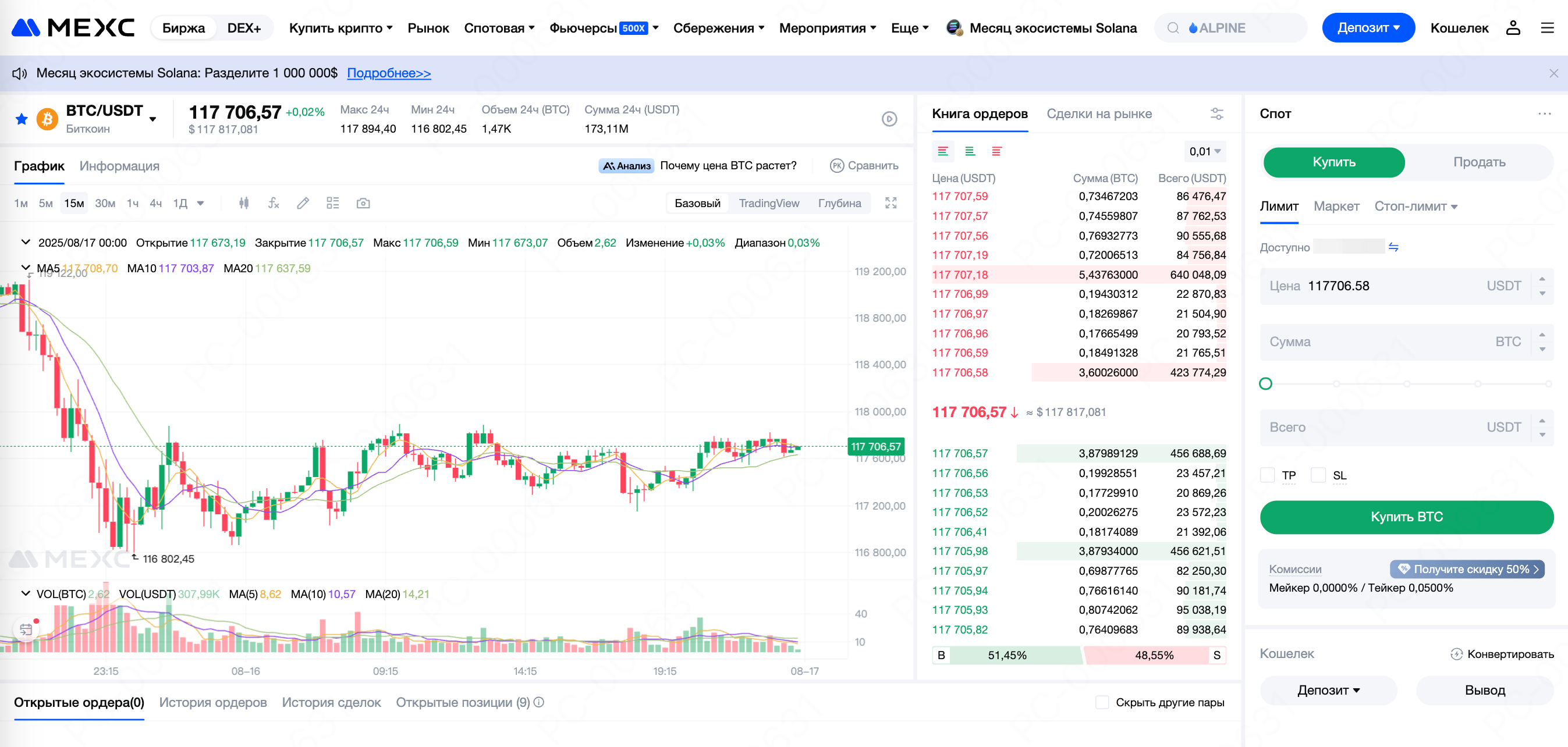The height and width of the screenshot is (747, 1568).
Task: Show buy orders only view
Action: [970, 151]
